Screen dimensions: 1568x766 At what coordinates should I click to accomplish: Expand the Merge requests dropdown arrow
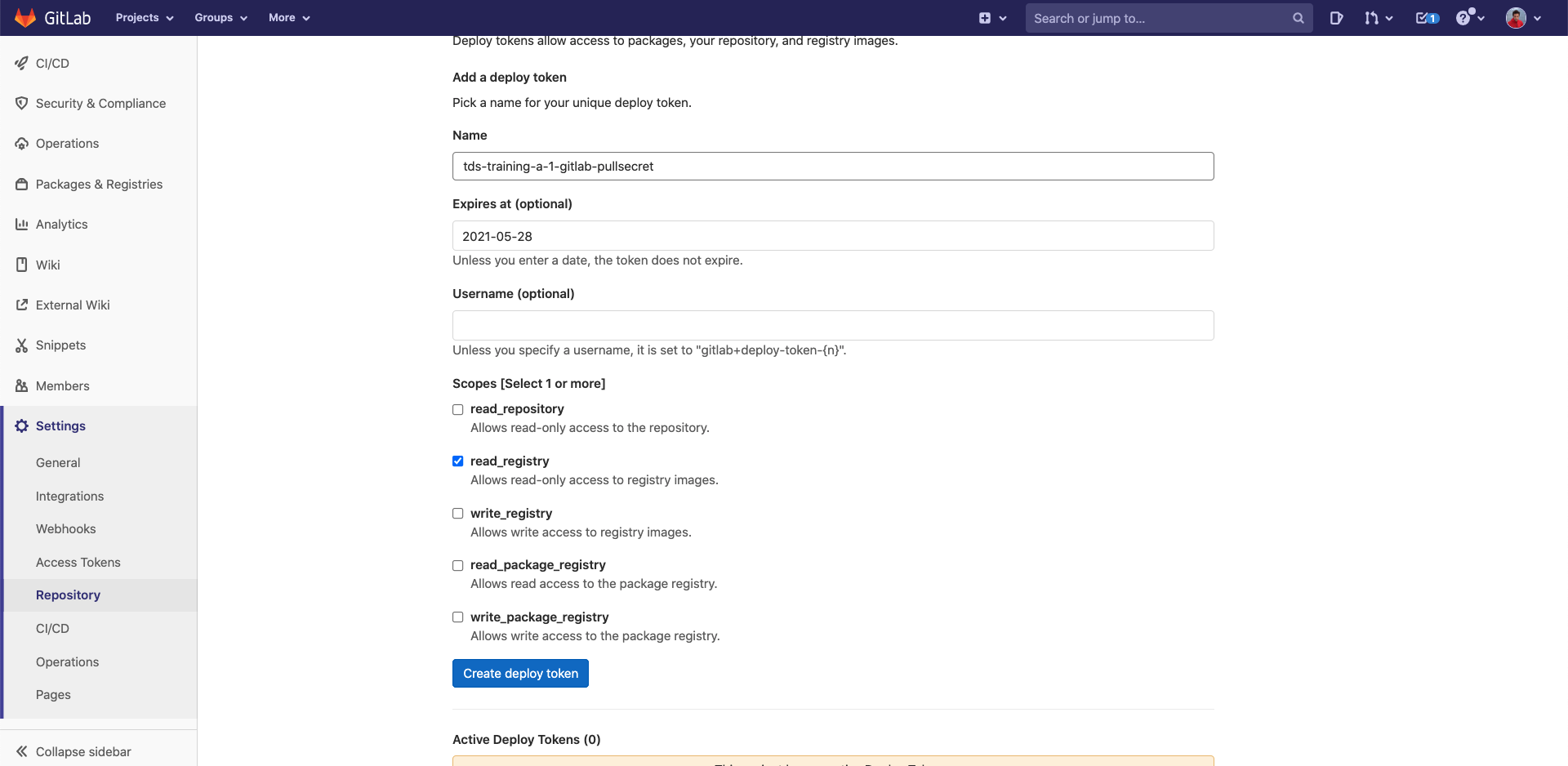tap(1389, 18)
